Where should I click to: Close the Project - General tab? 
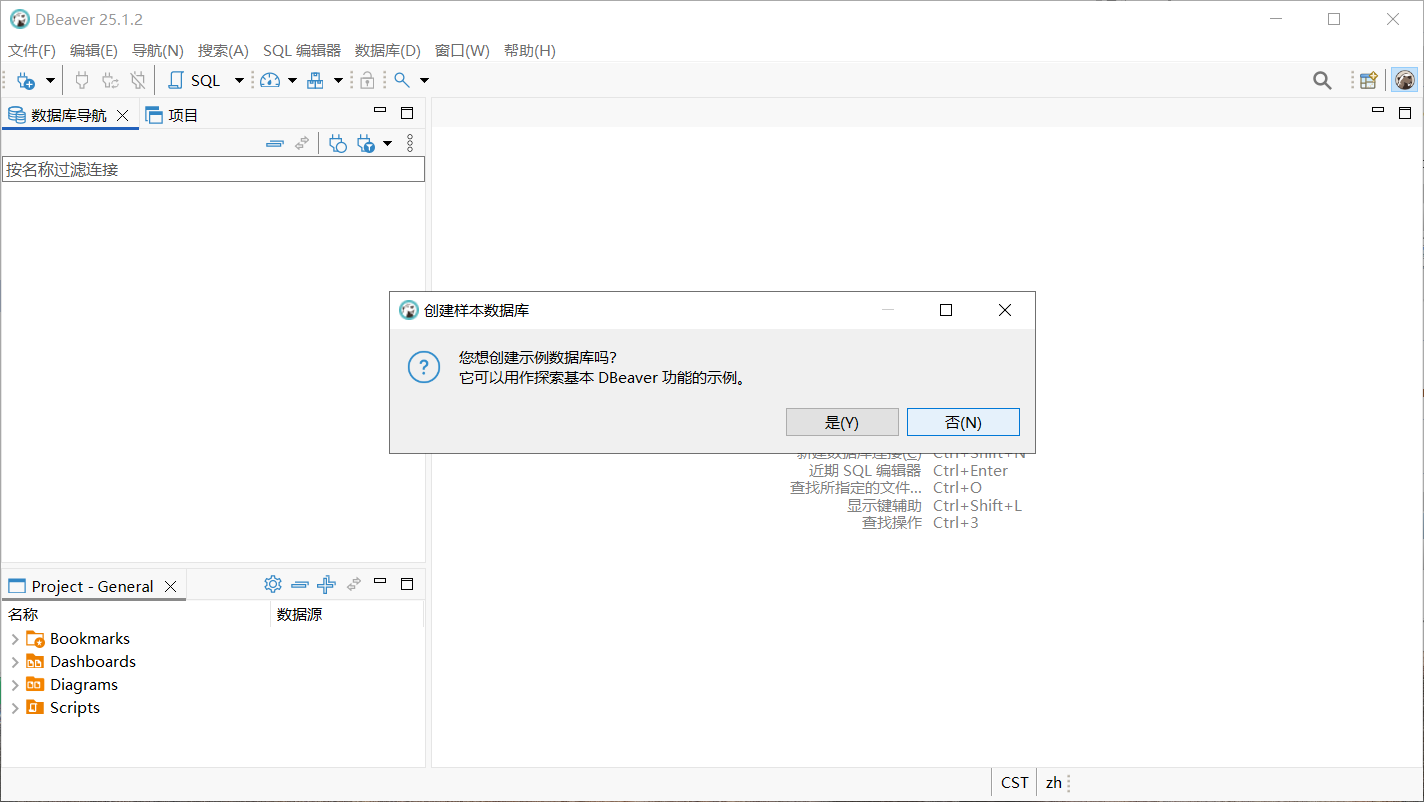click(171, 587)
